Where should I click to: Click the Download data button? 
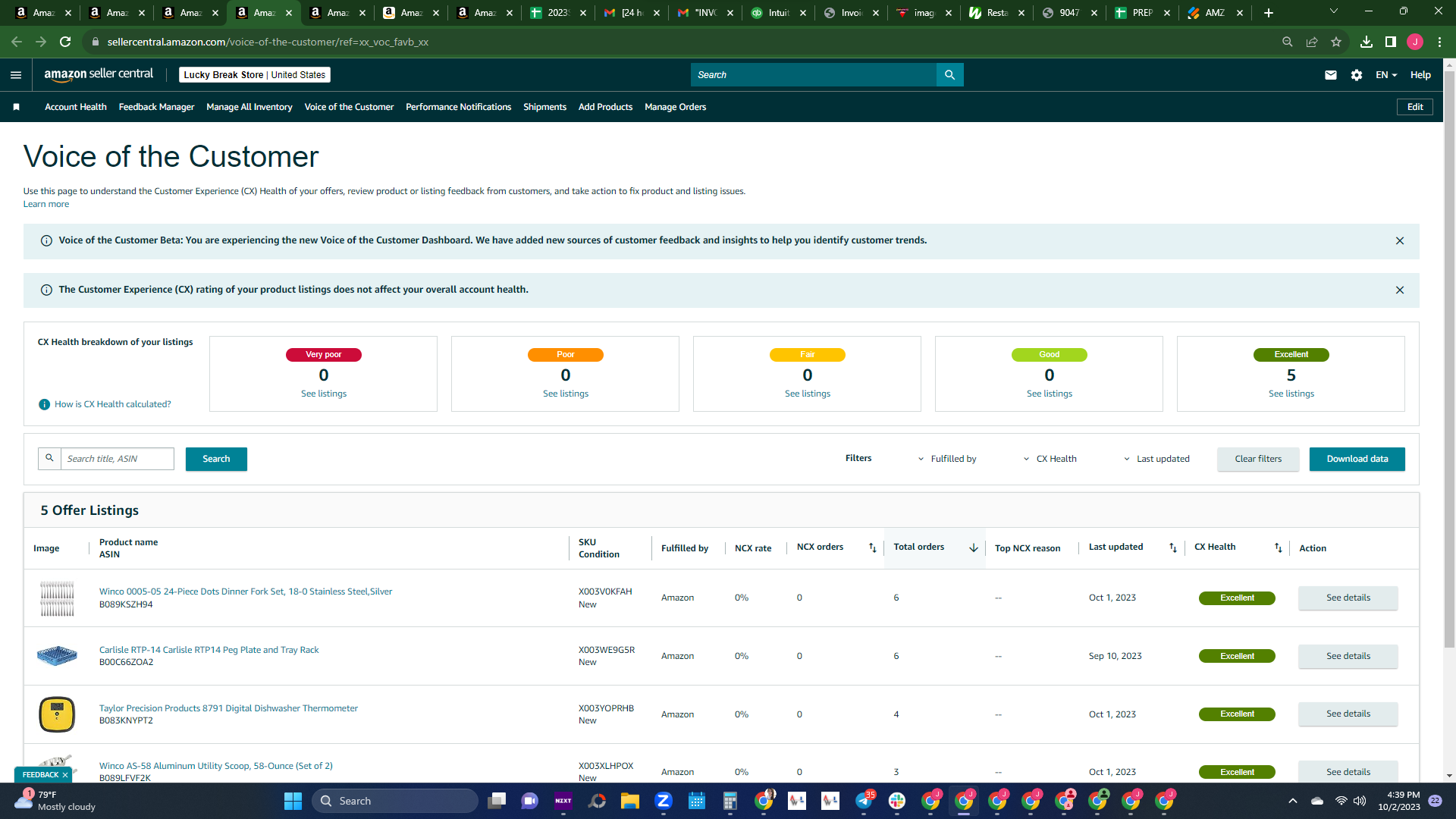coord(1357,459)
